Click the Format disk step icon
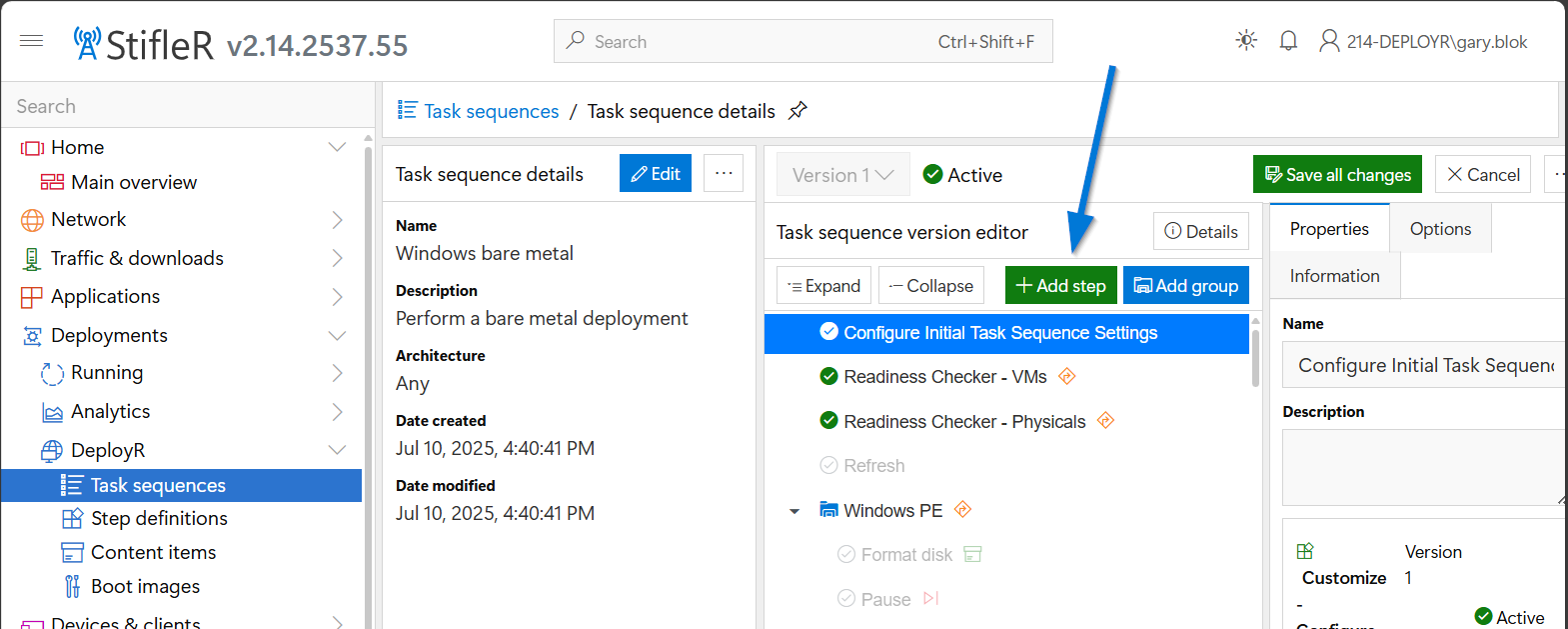The height and width of the screenshot is (629, 1568). point(972,554)
